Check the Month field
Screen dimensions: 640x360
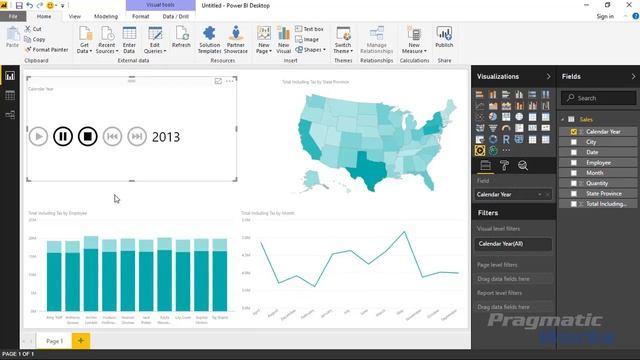pos(573,173)
